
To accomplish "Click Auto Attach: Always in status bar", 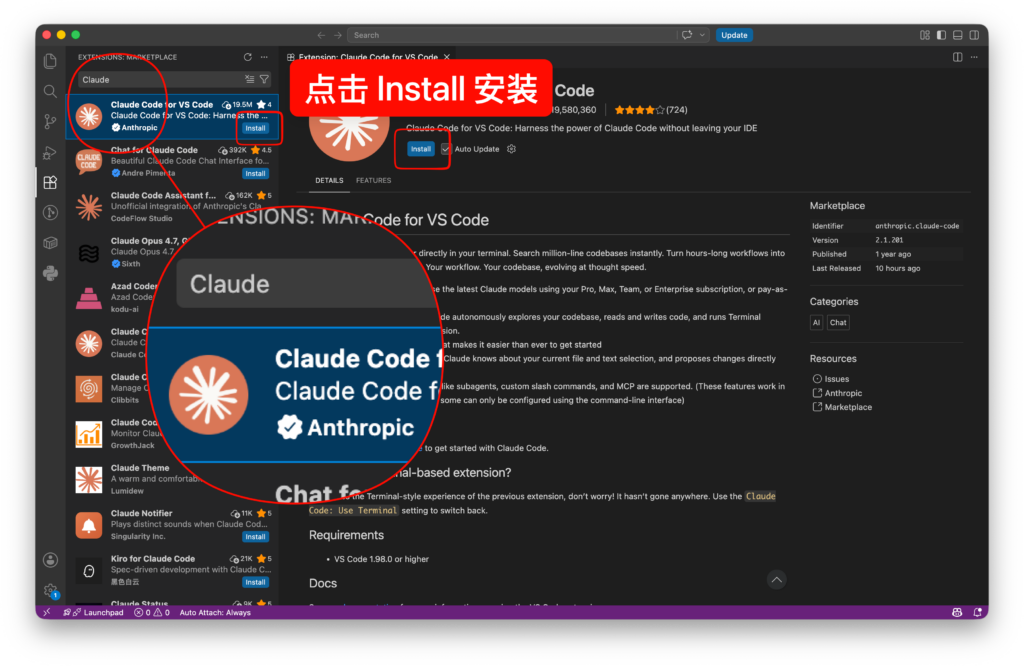I will [215, 612].
